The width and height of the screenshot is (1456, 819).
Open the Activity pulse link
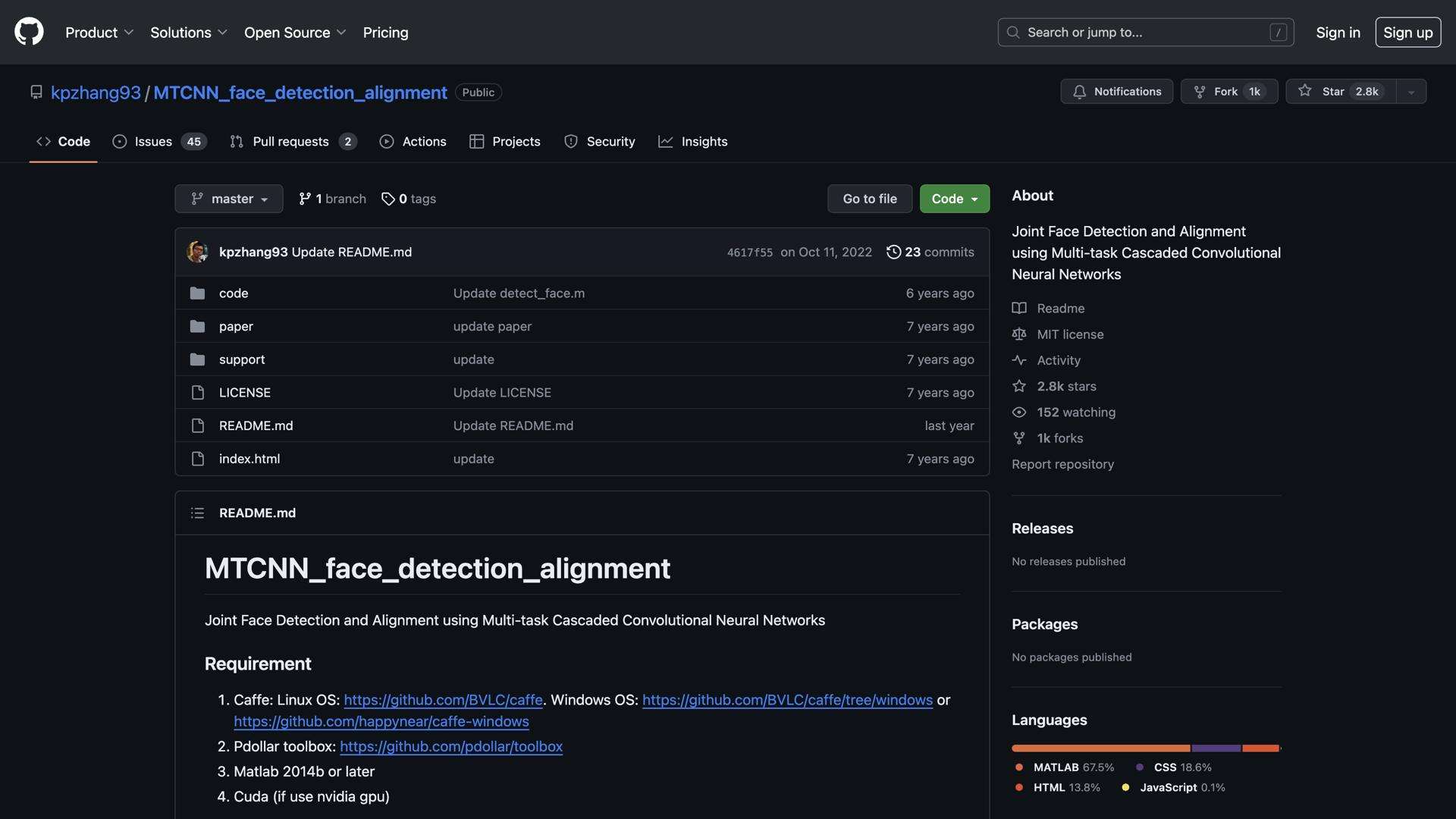pos(1058,360)
